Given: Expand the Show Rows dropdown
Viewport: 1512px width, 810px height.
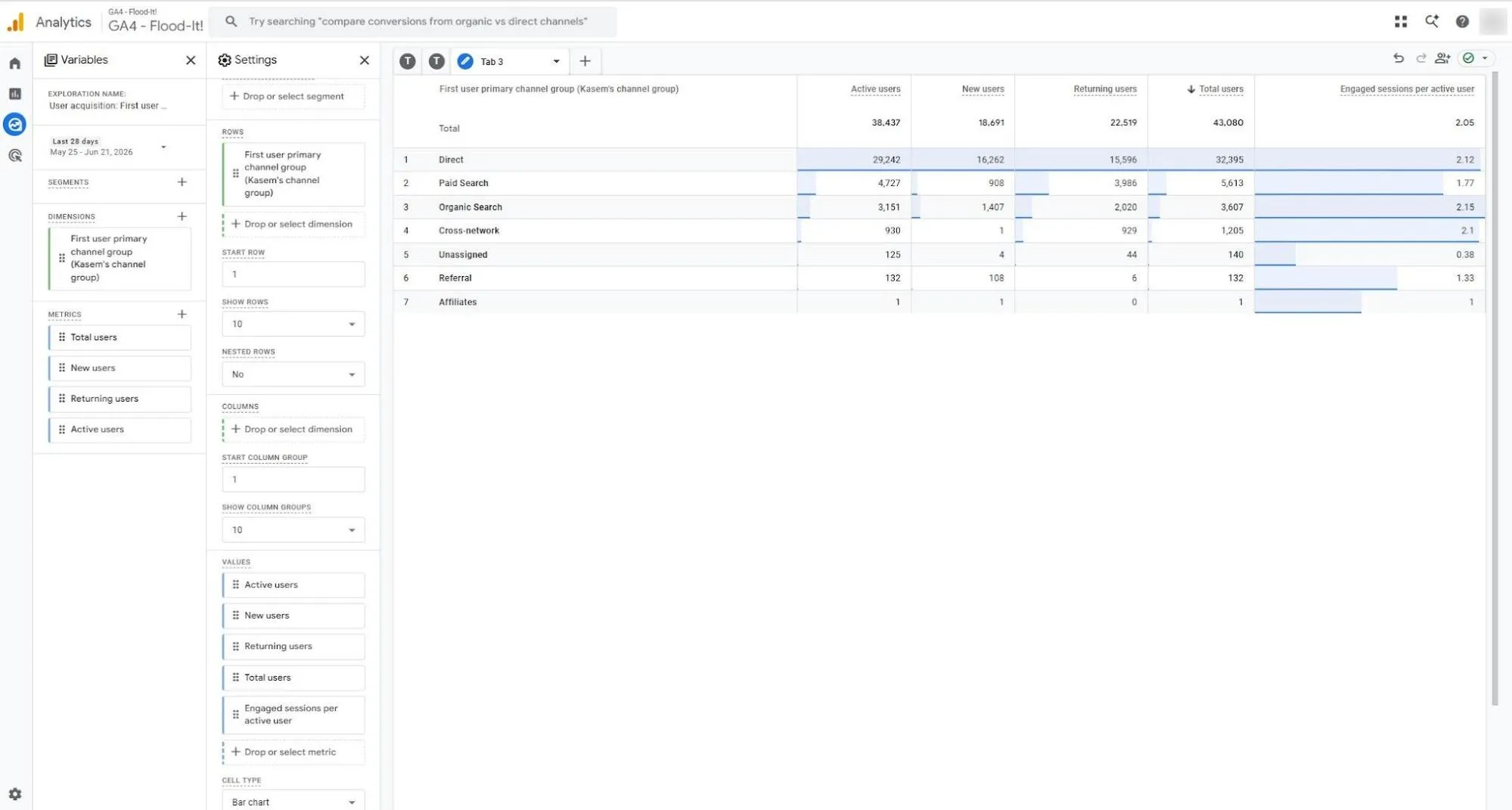Looking at the screenshot, I should tap(293, 324).
